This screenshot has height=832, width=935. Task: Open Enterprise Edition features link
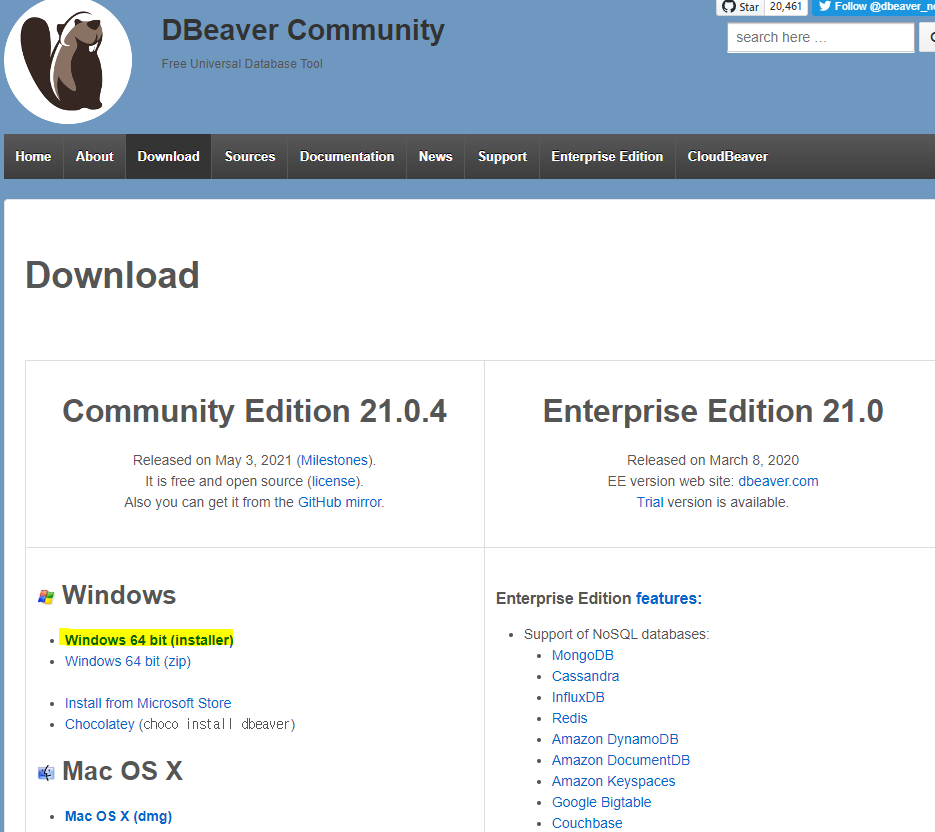668,598
